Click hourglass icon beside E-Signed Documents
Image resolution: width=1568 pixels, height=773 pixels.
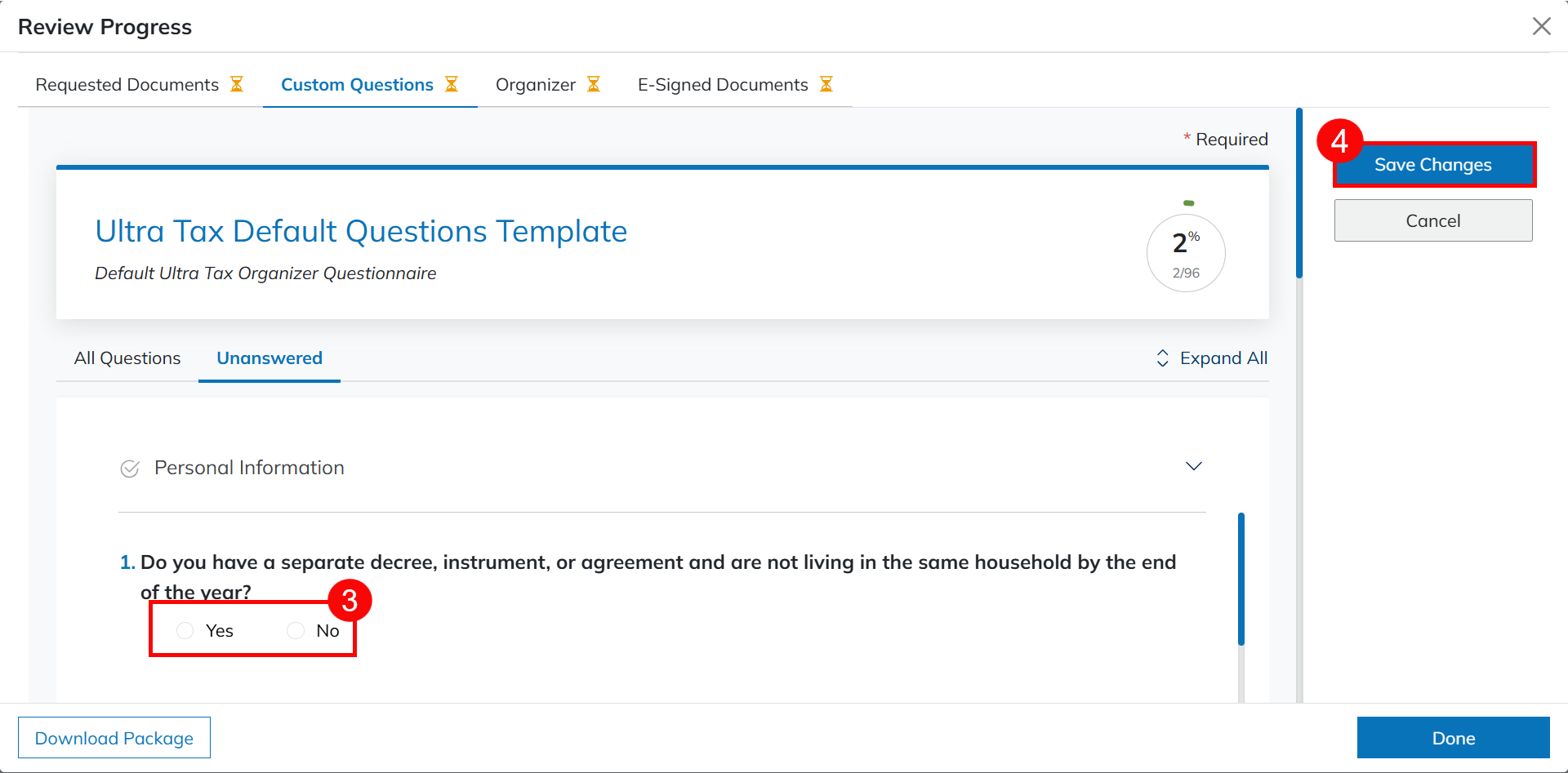[826, 84]
